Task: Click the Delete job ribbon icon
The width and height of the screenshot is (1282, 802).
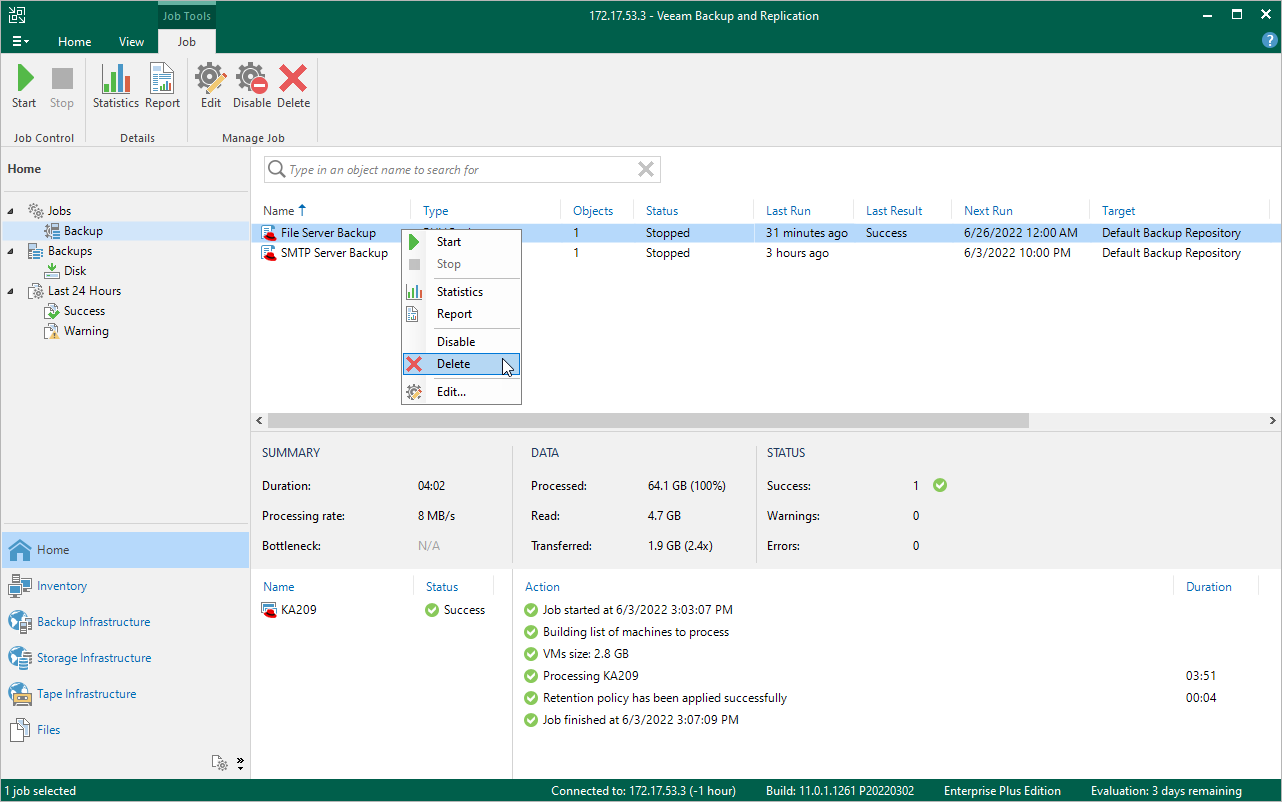Action: (293, 79)
